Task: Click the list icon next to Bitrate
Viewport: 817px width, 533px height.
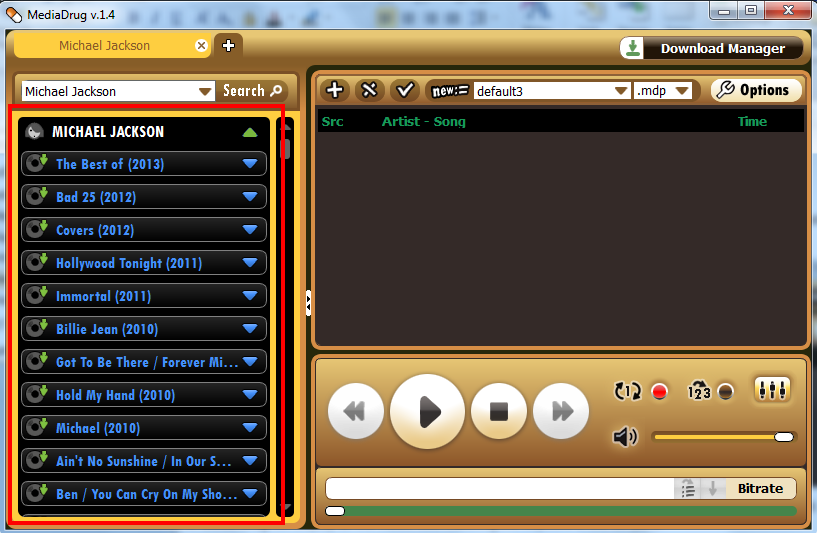Action: pyautogui.click(x=688, y=489)
